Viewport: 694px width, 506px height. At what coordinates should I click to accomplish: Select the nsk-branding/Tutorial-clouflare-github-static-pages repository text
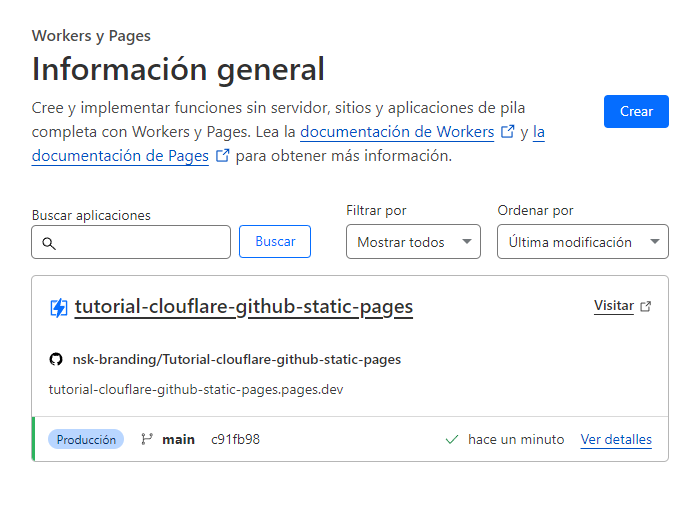pos(237,359)
